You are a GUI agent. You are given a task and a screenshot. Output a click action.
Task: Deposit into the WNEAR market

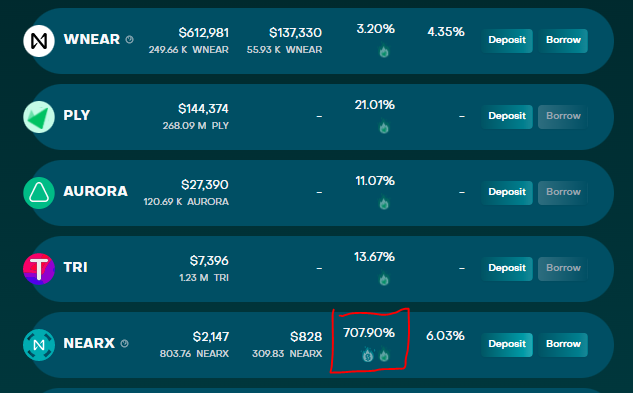[x=507, y=40]
